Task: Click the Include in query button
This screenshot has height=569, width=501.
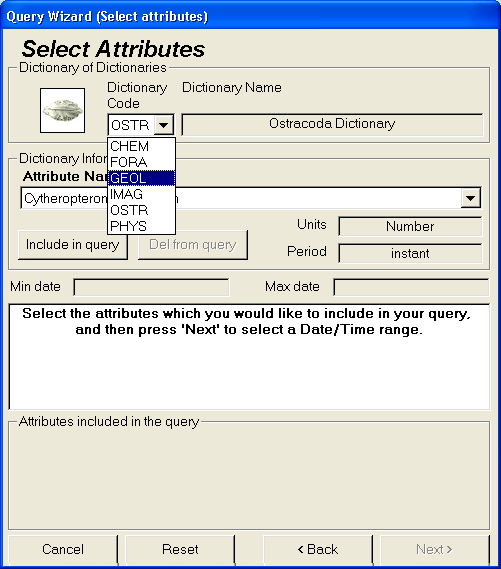Action: coord(73,245)
